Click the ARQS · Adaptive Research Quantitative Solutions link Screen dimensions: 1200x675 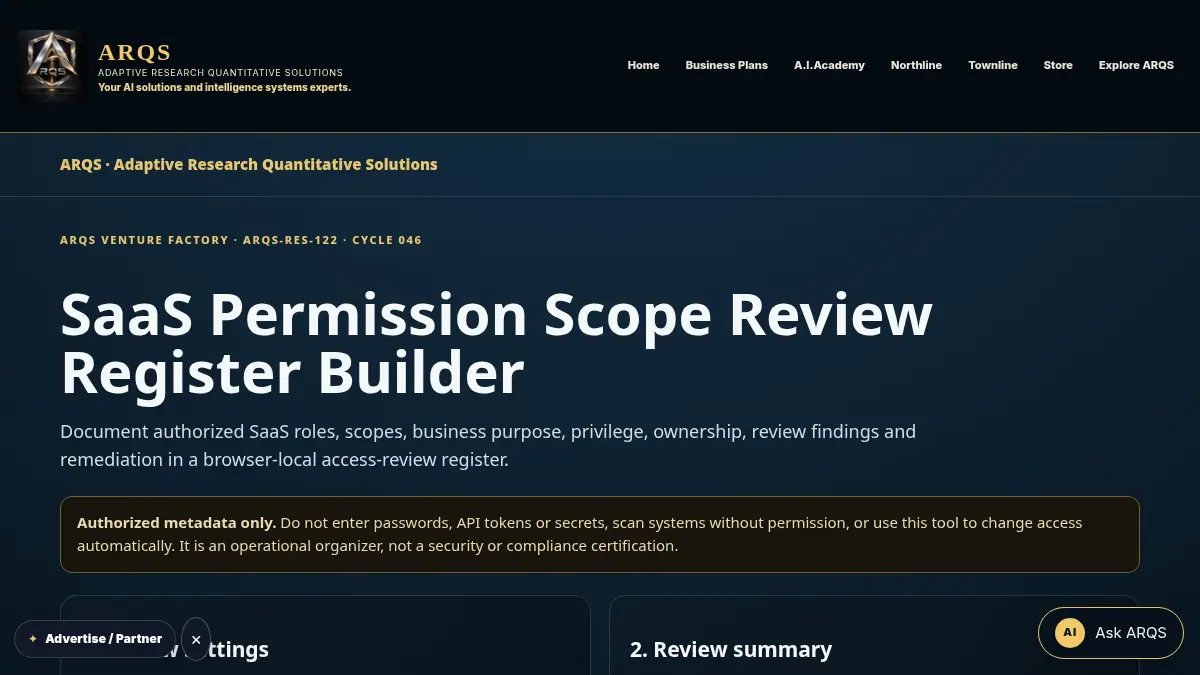tap(249, 164)
